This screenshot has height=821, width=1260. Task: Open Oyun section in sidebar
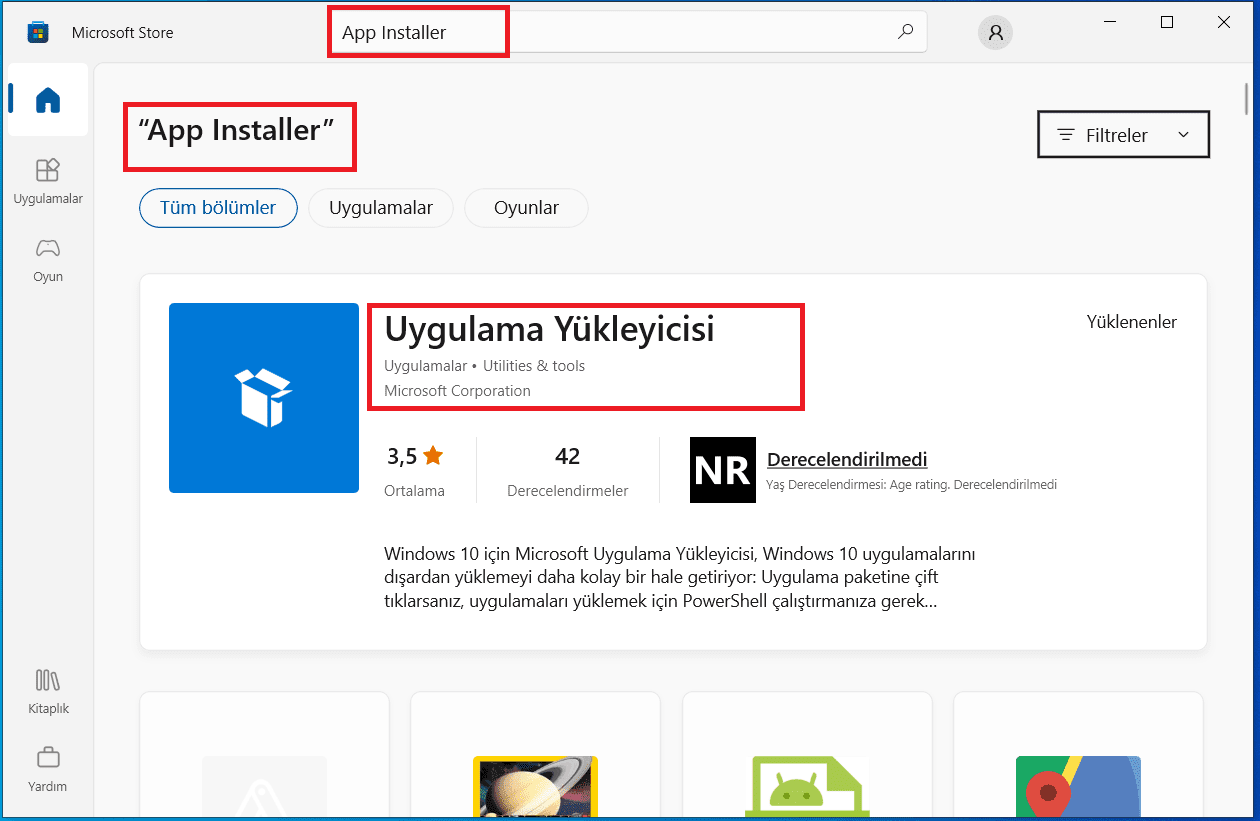tap(48, 259)
